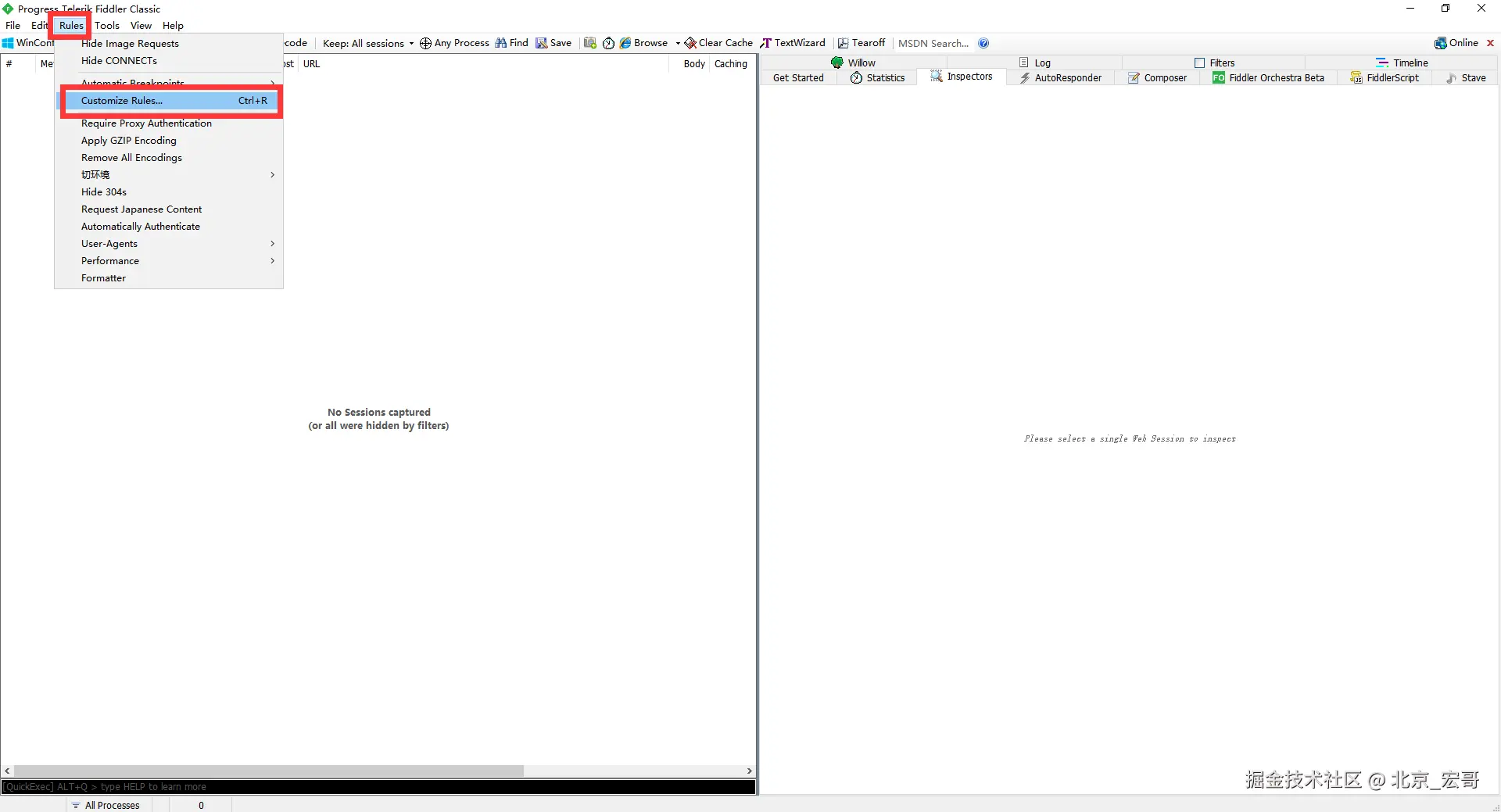Click the Find binoculars icon
The width and height of the screenshot is (1501, 812).
coord(500,43)
